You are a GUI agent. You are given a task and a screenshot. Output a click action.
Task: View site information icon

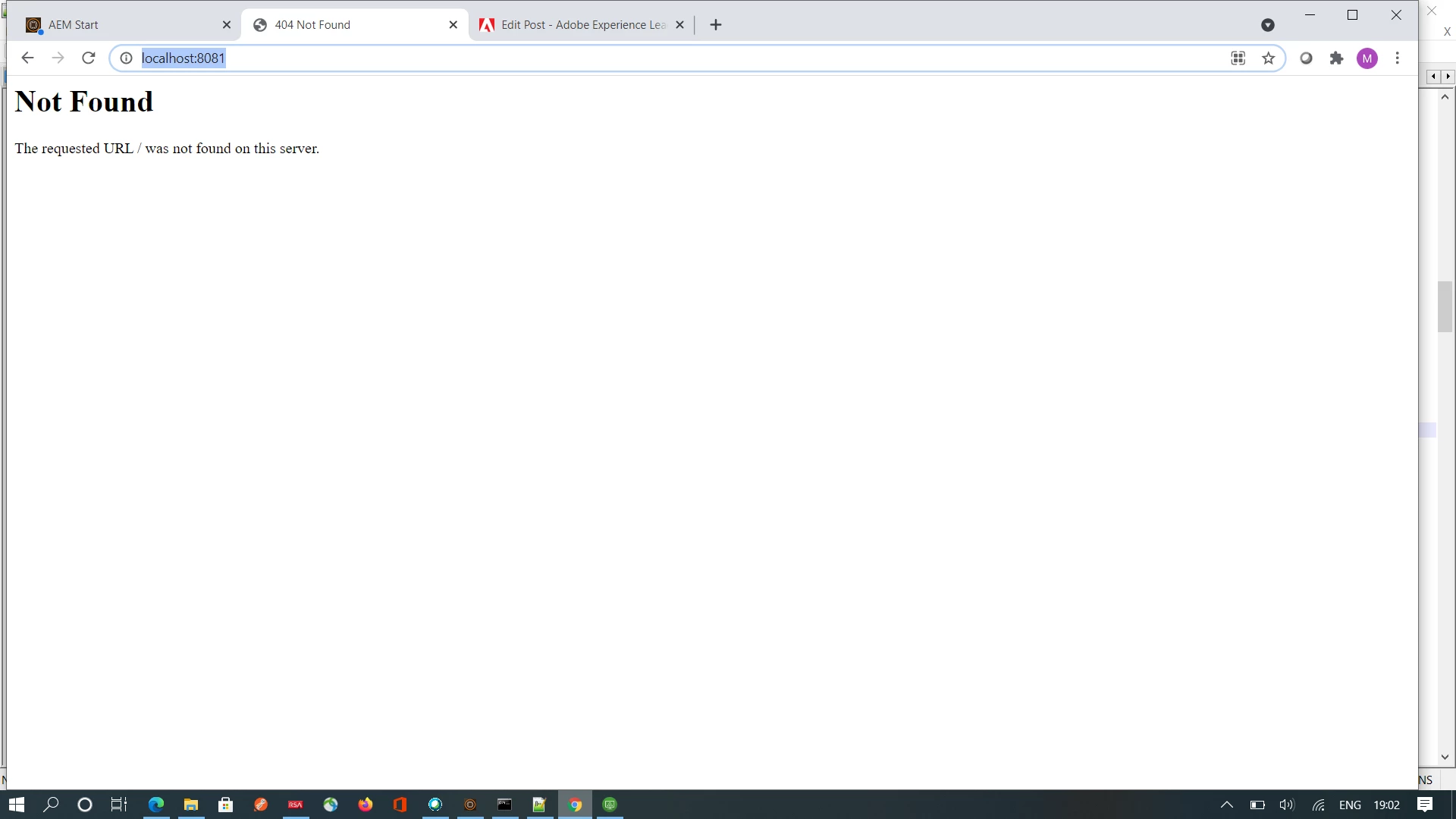tap(126, 58)
